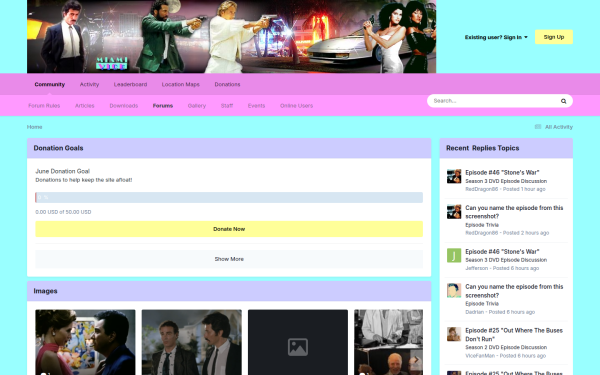The width and height of the screenshot is (600, 375).
Task: Click the donation progress bar
Action: pos(229,197)
